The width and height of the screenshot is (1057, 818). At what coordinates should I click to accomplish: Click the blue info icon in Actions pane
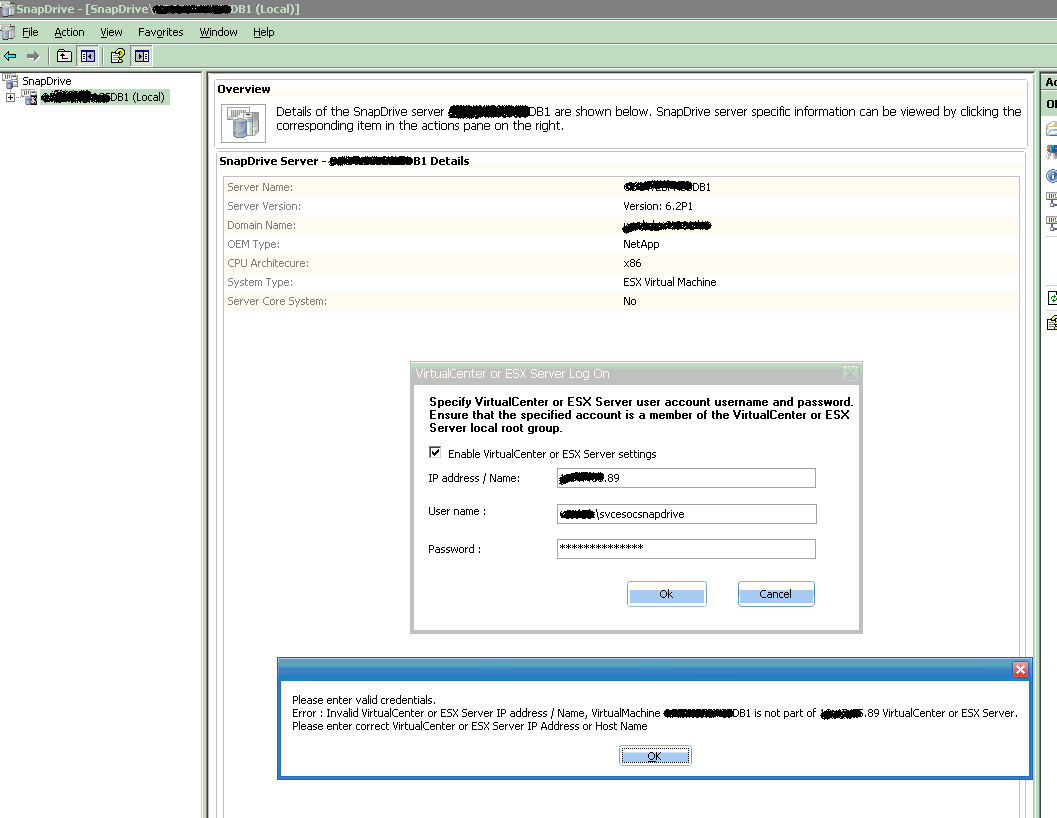[x=1051, y=176]
